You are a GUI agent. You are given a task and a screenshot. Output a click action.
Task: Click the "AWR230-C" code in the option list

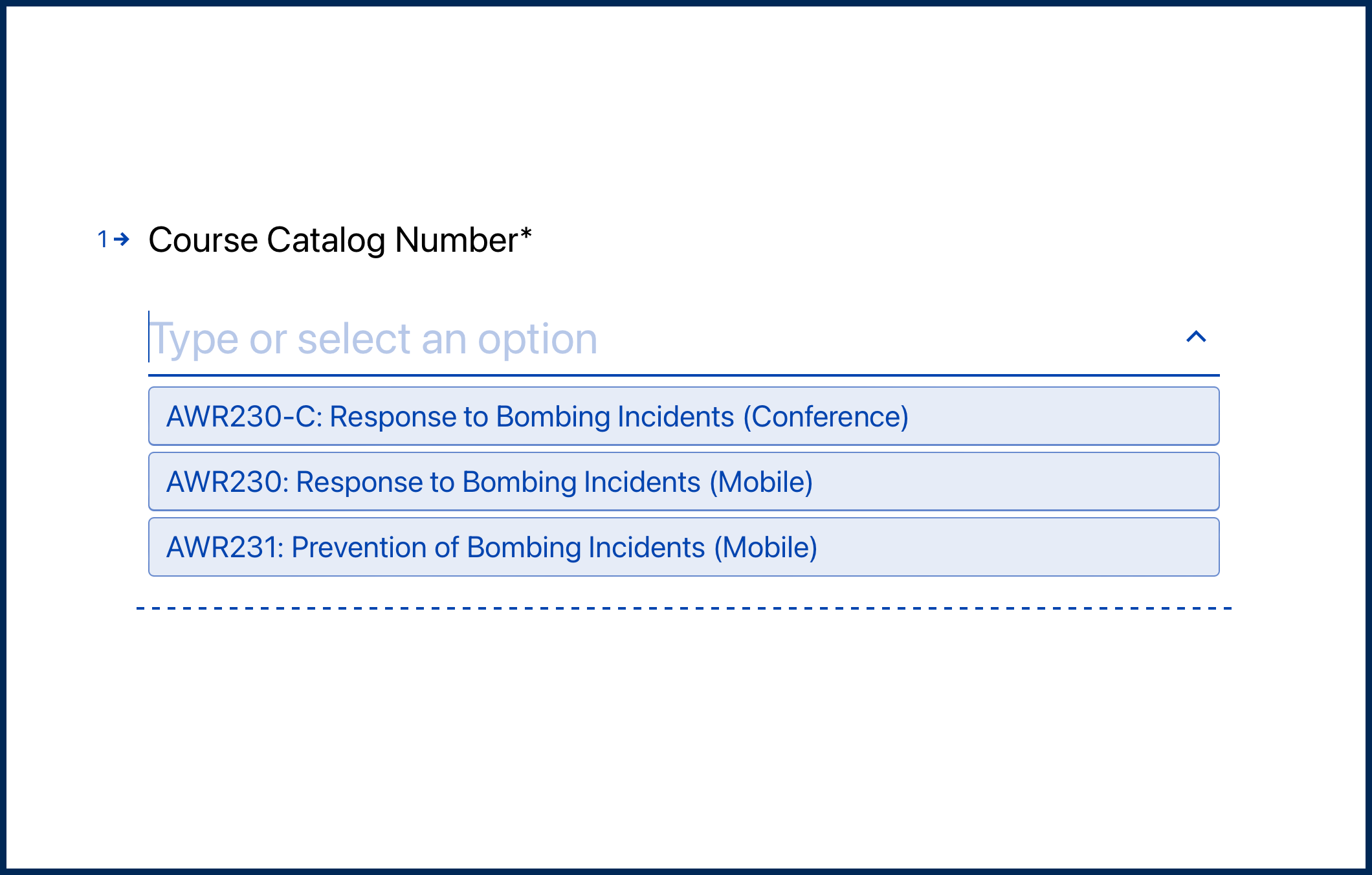coord(241,417)
